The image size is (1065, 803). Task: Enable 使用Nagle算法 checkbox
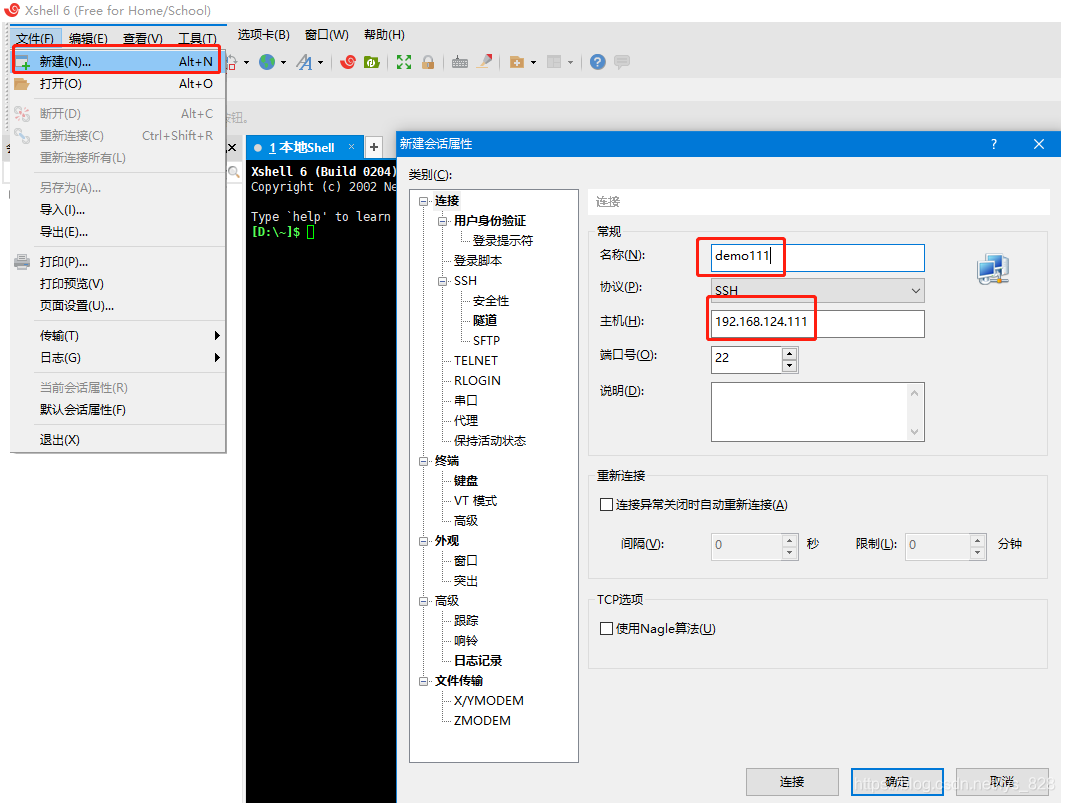[607, 628]
